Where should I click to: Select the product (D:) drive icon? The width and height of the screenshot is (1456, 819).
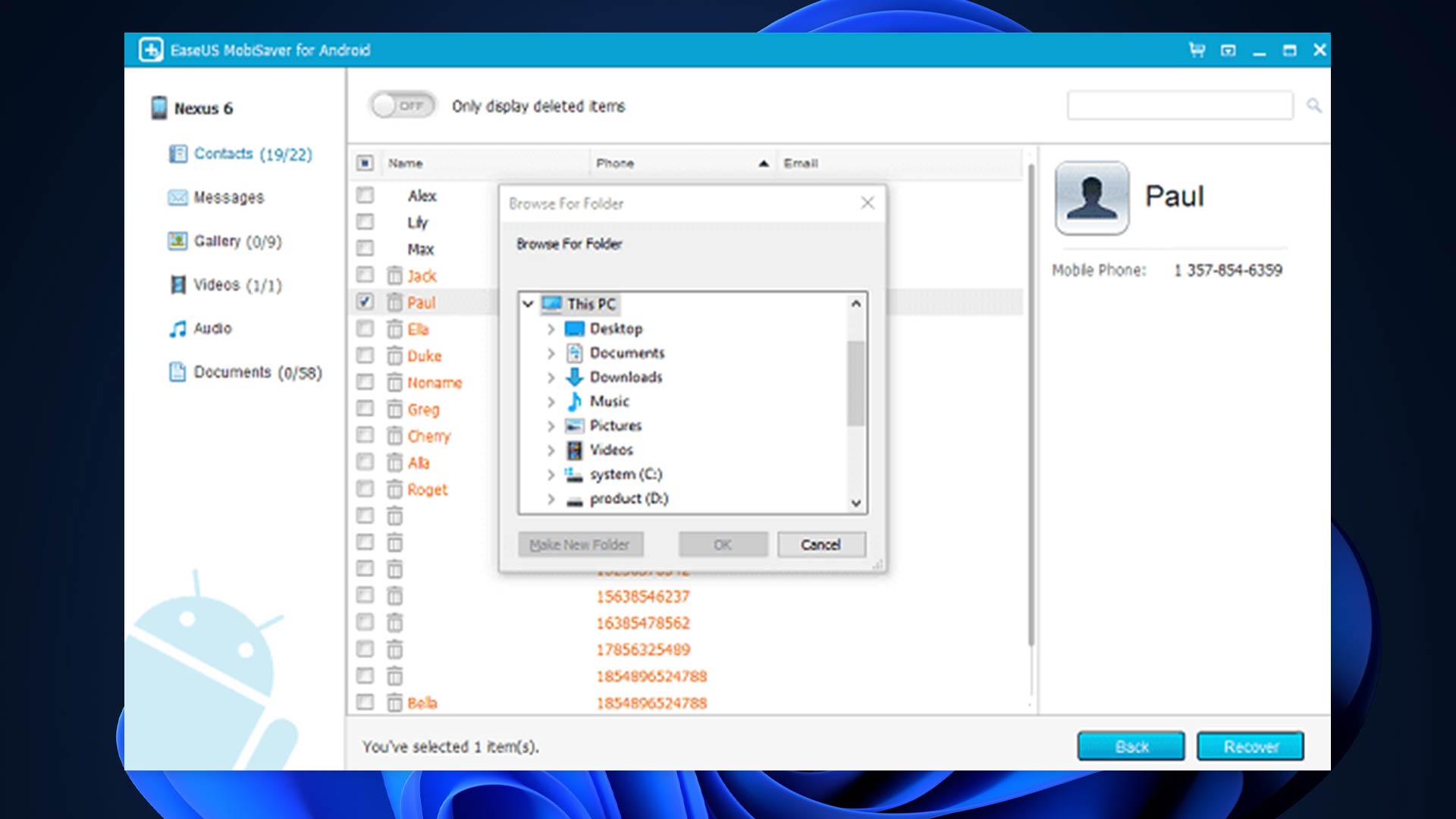coord(575,500)
